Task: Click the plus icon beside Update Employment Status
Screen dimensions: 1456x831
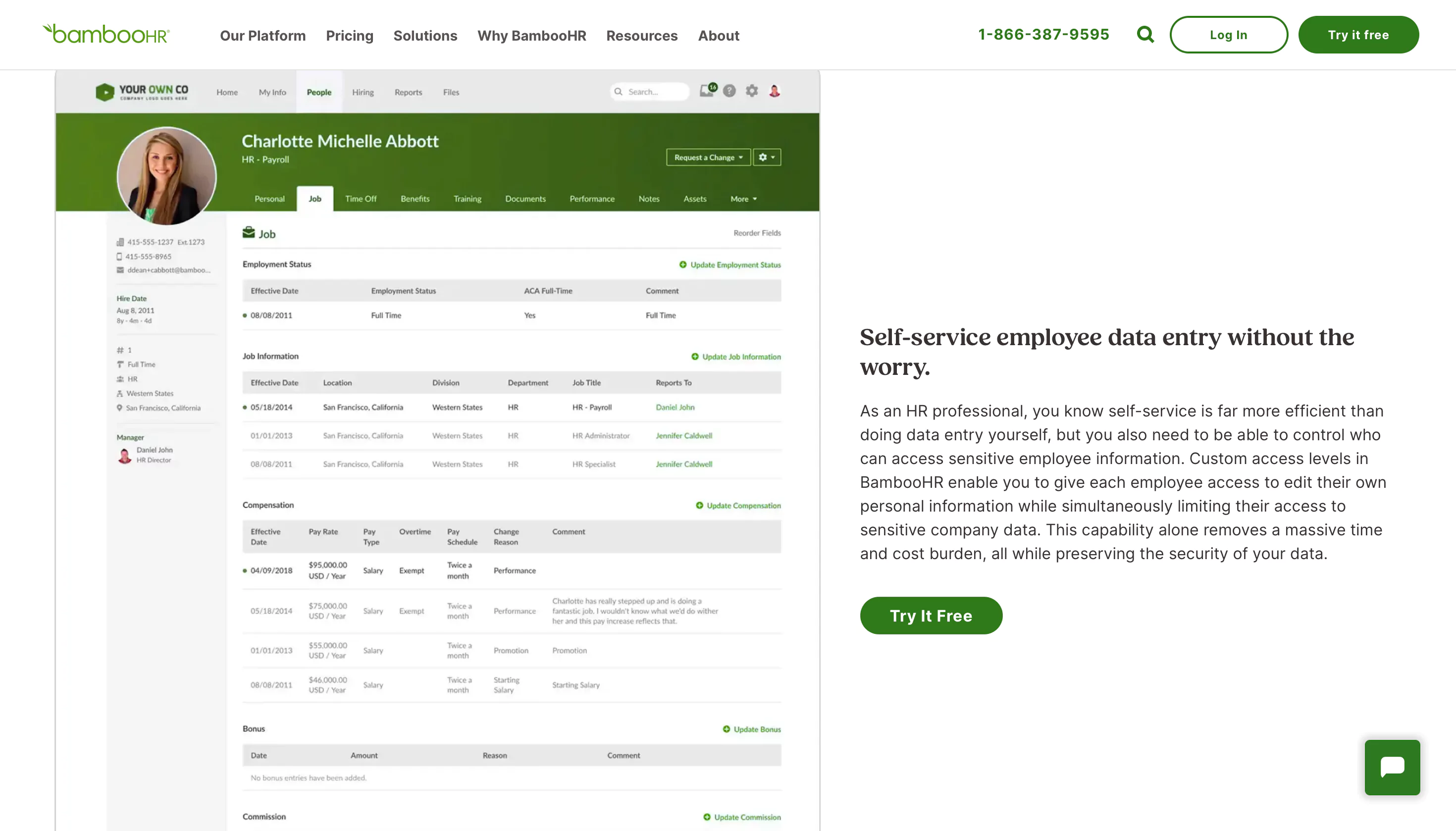Action: click(x=682, y=264)
